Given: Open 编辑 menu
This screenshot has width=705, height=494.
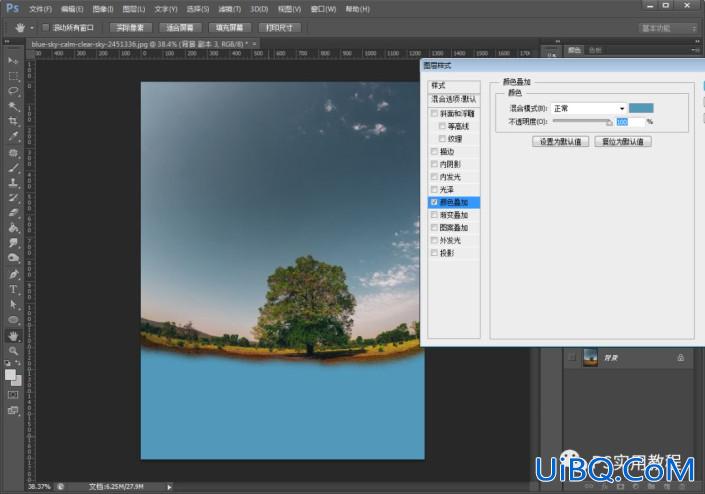Looking at the screenshot, I should (72, 9).
